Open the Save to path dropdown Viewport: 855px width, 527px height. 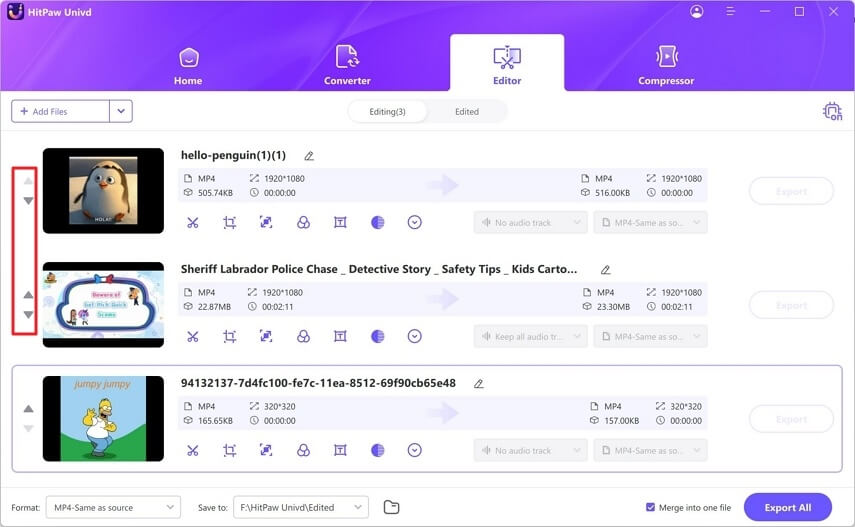[x=301, y=507]
